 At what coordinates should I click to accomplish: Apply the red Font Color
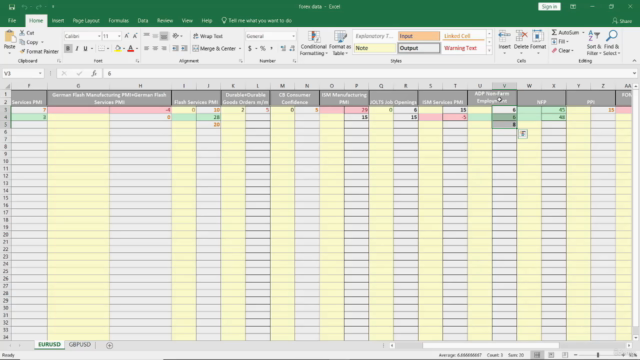131,49
